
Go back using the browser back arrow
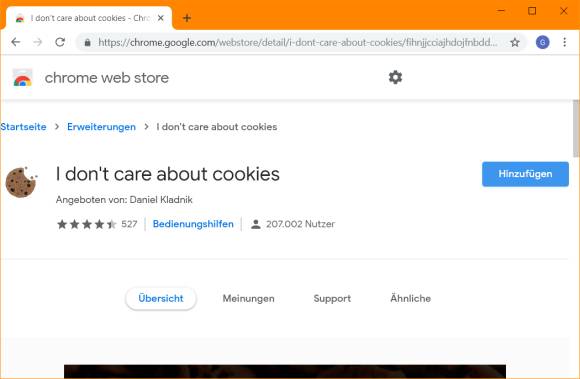[x=16, y=42]
